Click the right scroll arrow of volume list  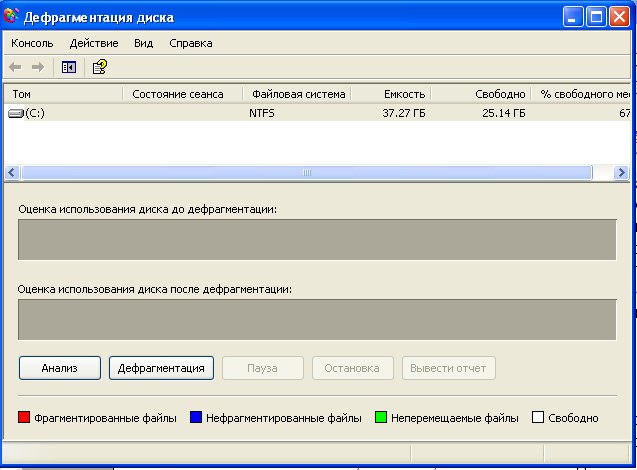[x=622, y=173]
